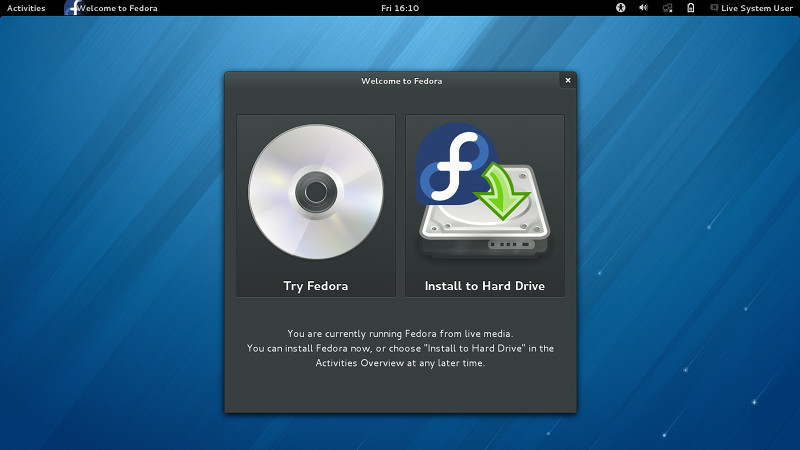Click the line mentioning "Install to Hard Drive" in quotes
The width and height of the screenshot is (800, 450).
pos(400,348)
